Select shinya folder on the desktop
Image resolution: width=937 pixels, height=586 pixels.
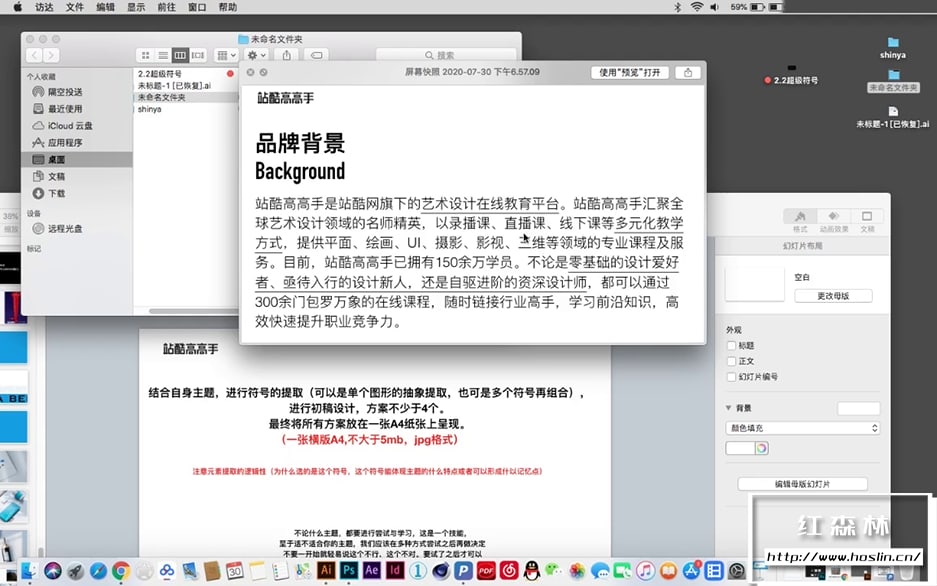[x=893, y=48]
